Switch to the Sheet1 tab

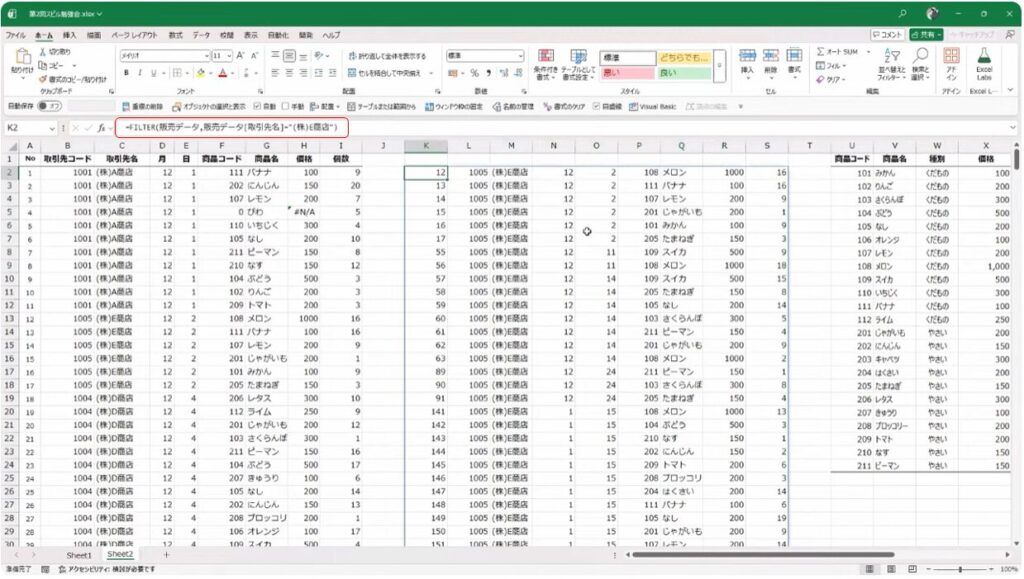(79, 554)
